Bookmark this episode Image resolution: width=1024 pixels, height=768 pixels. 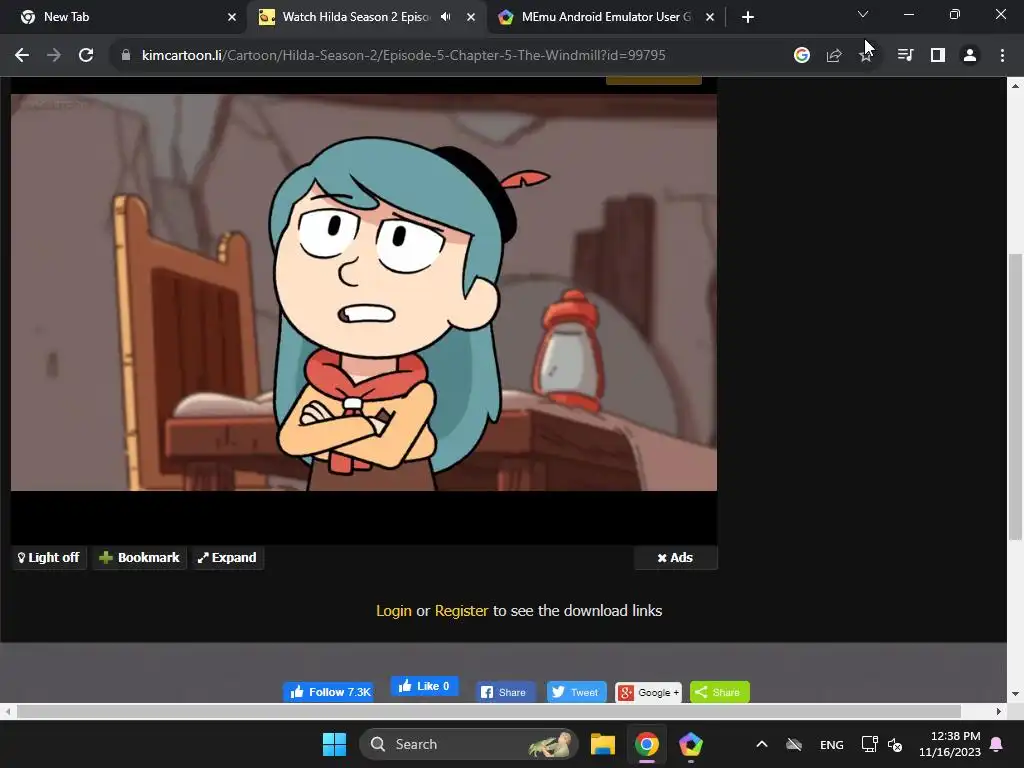[139, 558]
